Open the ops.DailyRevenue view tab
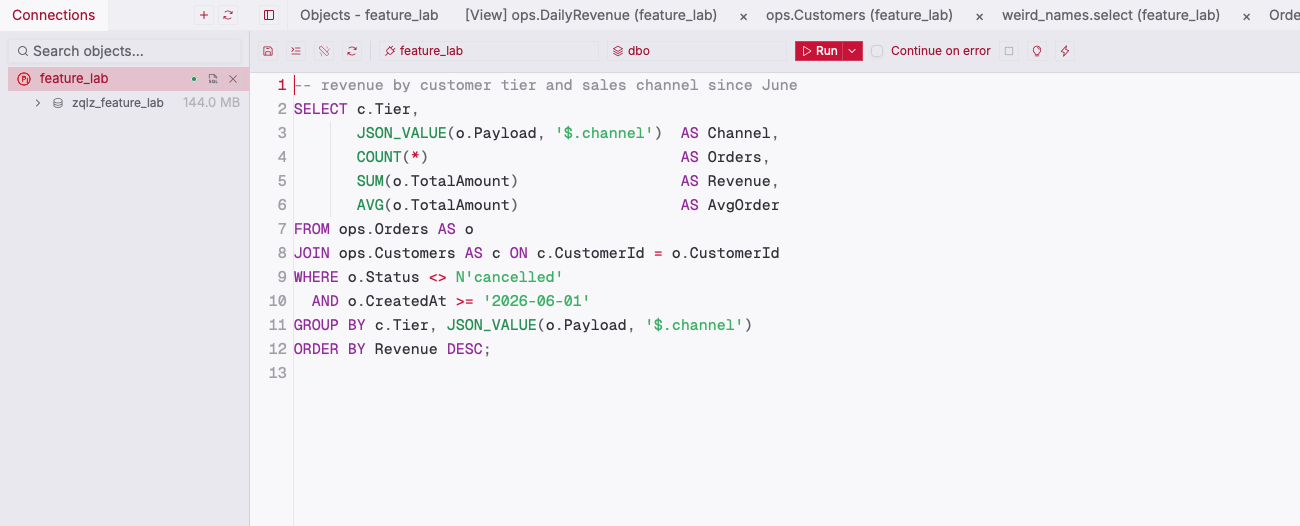 (591, 15)
